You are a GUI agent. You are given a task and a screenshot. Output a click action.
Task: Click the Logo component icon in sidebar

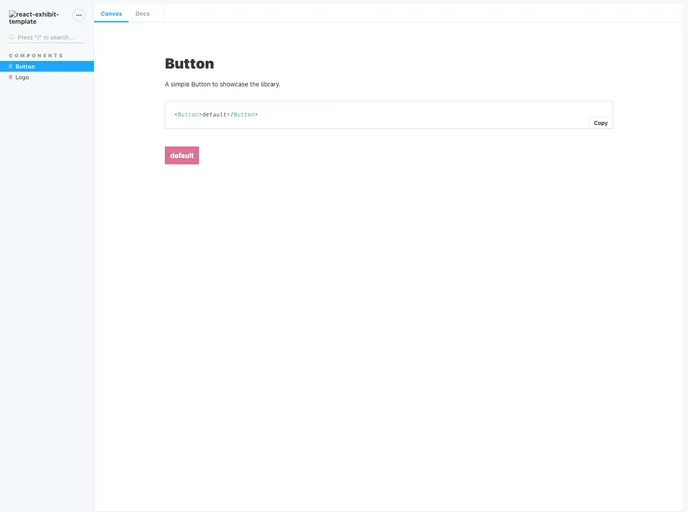pyautogui.click(x=11, y=77)
